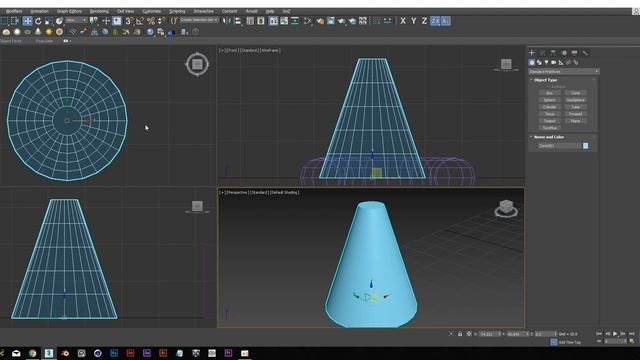Open the Create Selection Set dropdown
This screenshot has width=640, height=360.
pyautogui.click(x=199, y=20)
